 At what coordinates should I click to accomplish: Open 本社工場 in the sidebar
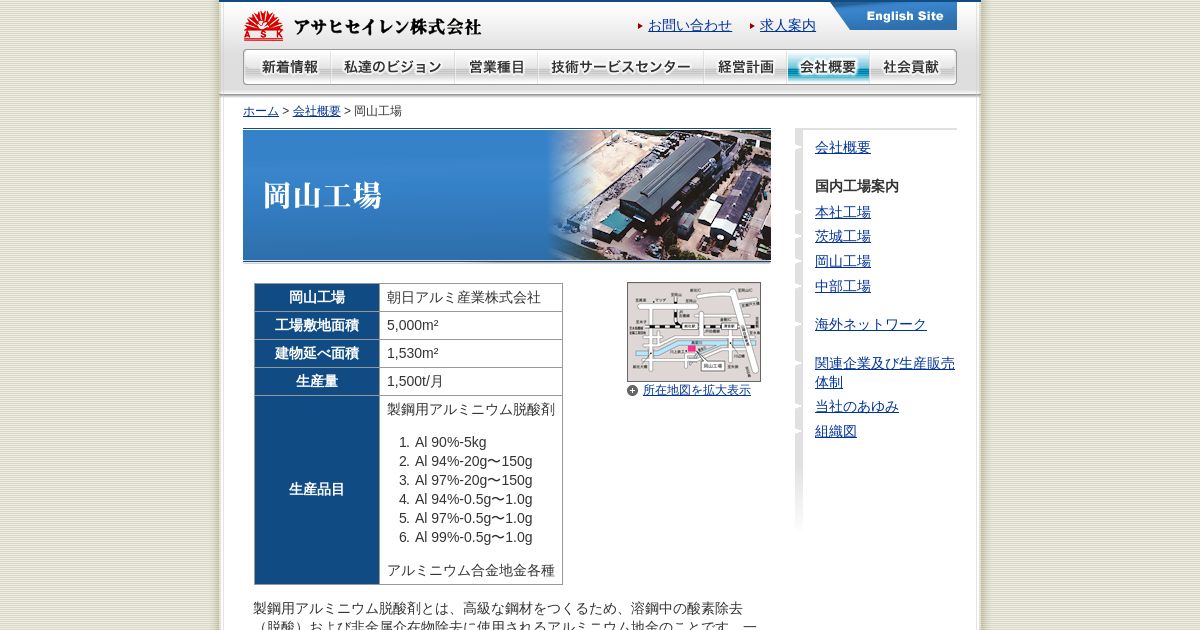coord(843,212)
